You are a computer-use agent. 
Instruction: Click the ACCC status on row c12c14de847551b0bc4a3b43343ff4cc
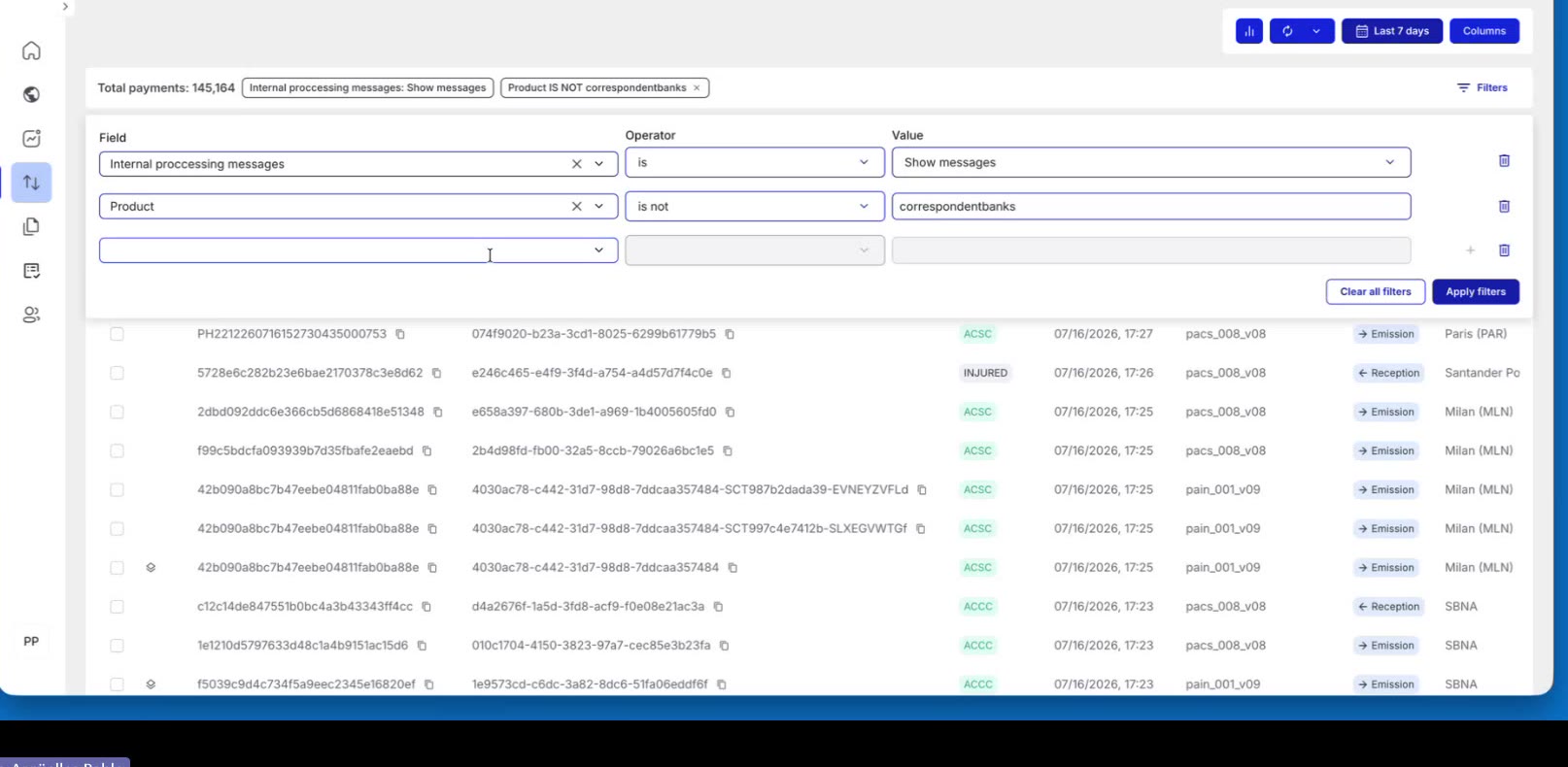click(x=978, y=606)
